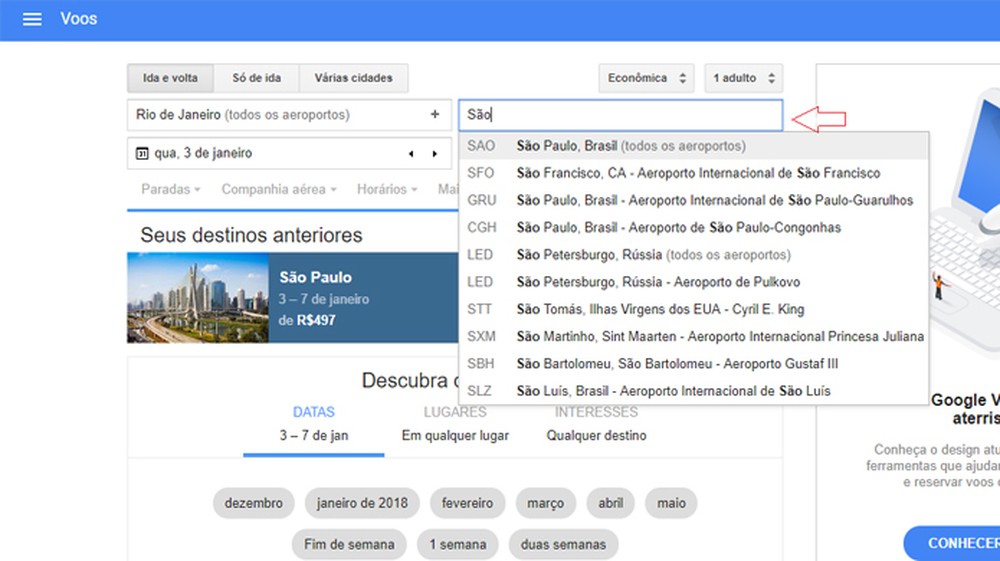Choose SAO São Paulo all airports suggestion

tap(693, 146)
